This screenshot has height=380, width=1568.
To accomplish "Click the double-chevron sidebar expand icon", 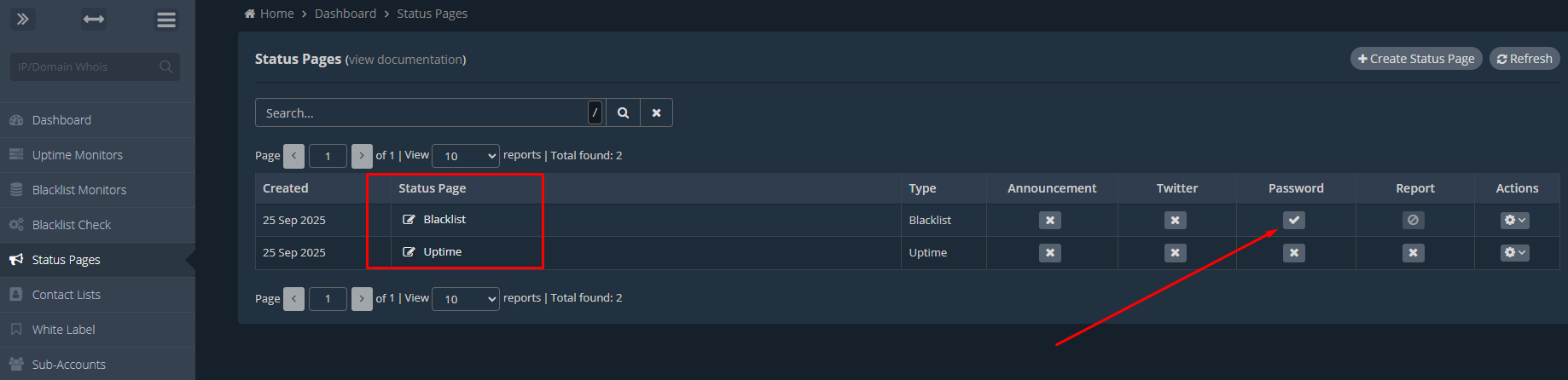I will coord(23,19).
